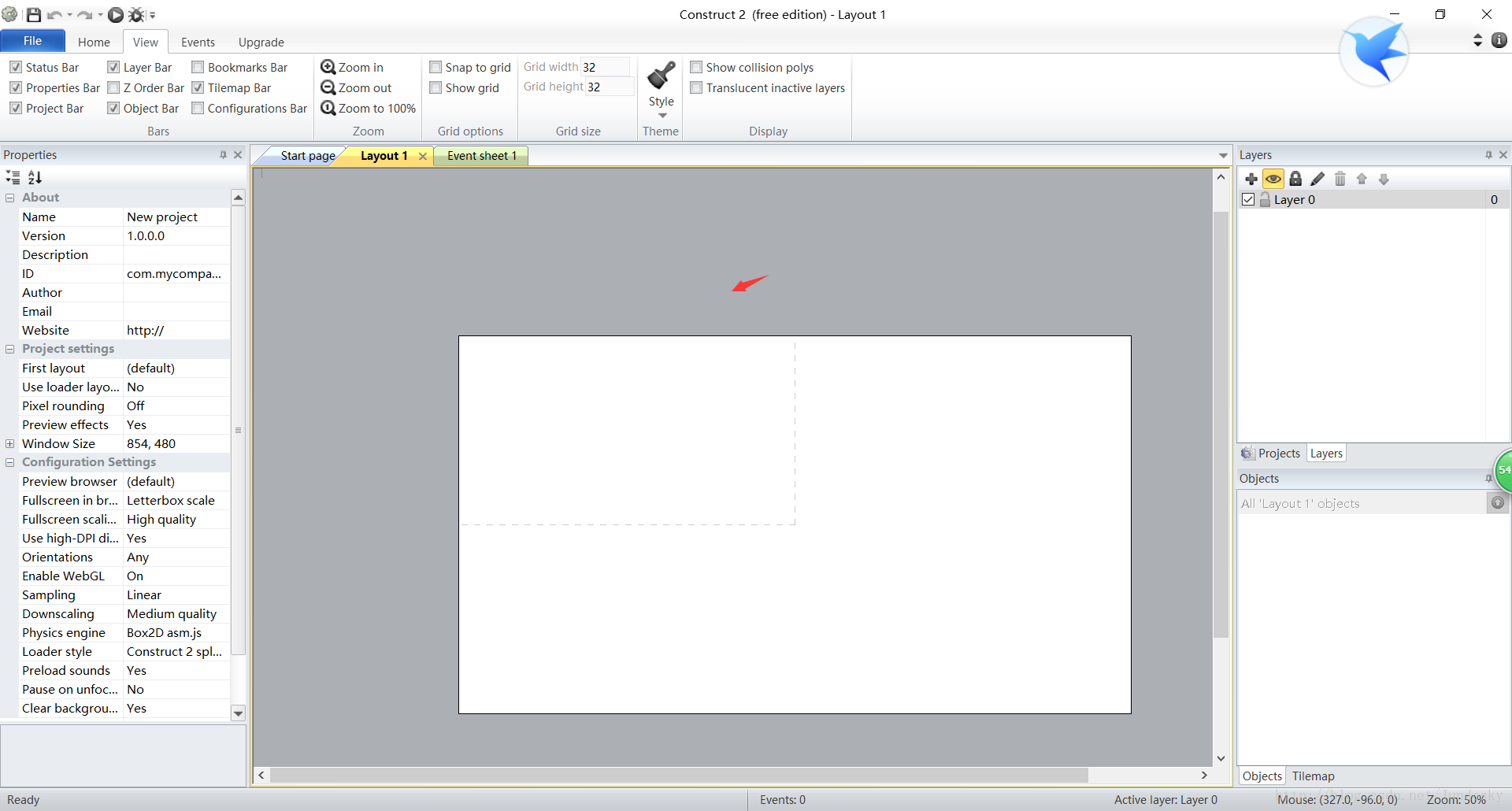
Task: Run the layout with the play icon
Action: coord(116,15)
